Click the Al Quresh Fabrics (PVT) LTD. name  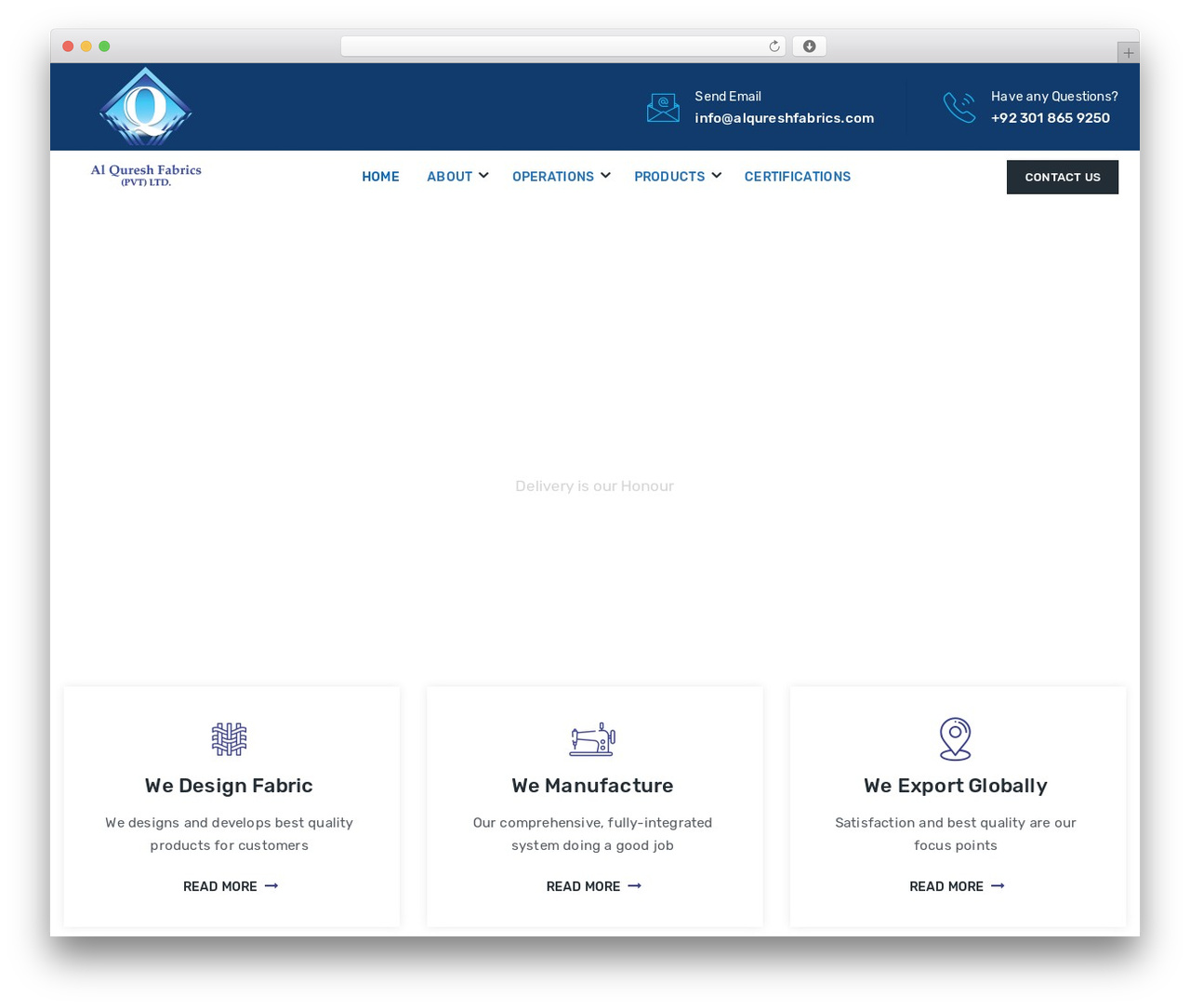coord(146,175)
